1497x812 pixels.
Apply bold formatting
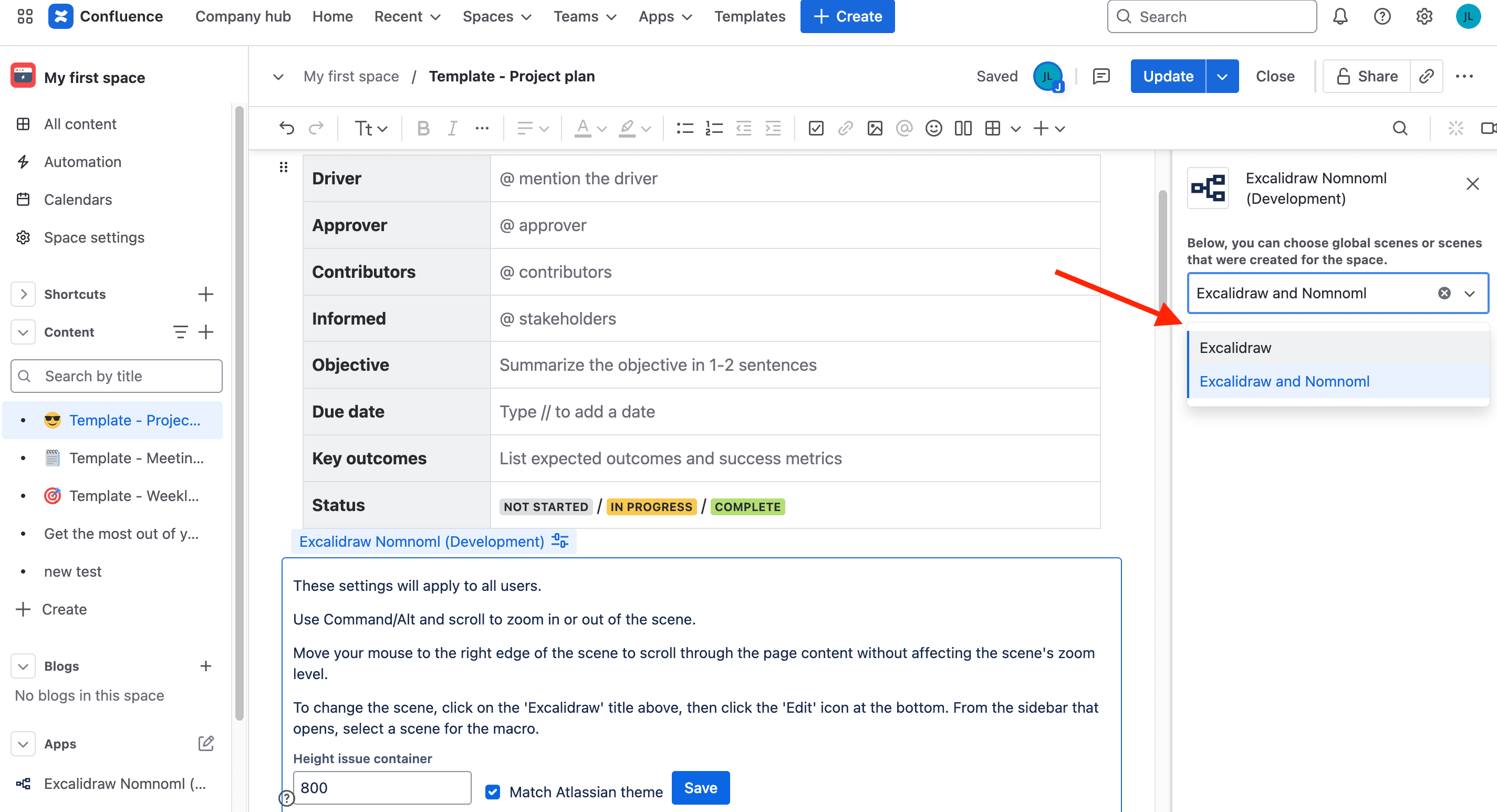point(423,129)
